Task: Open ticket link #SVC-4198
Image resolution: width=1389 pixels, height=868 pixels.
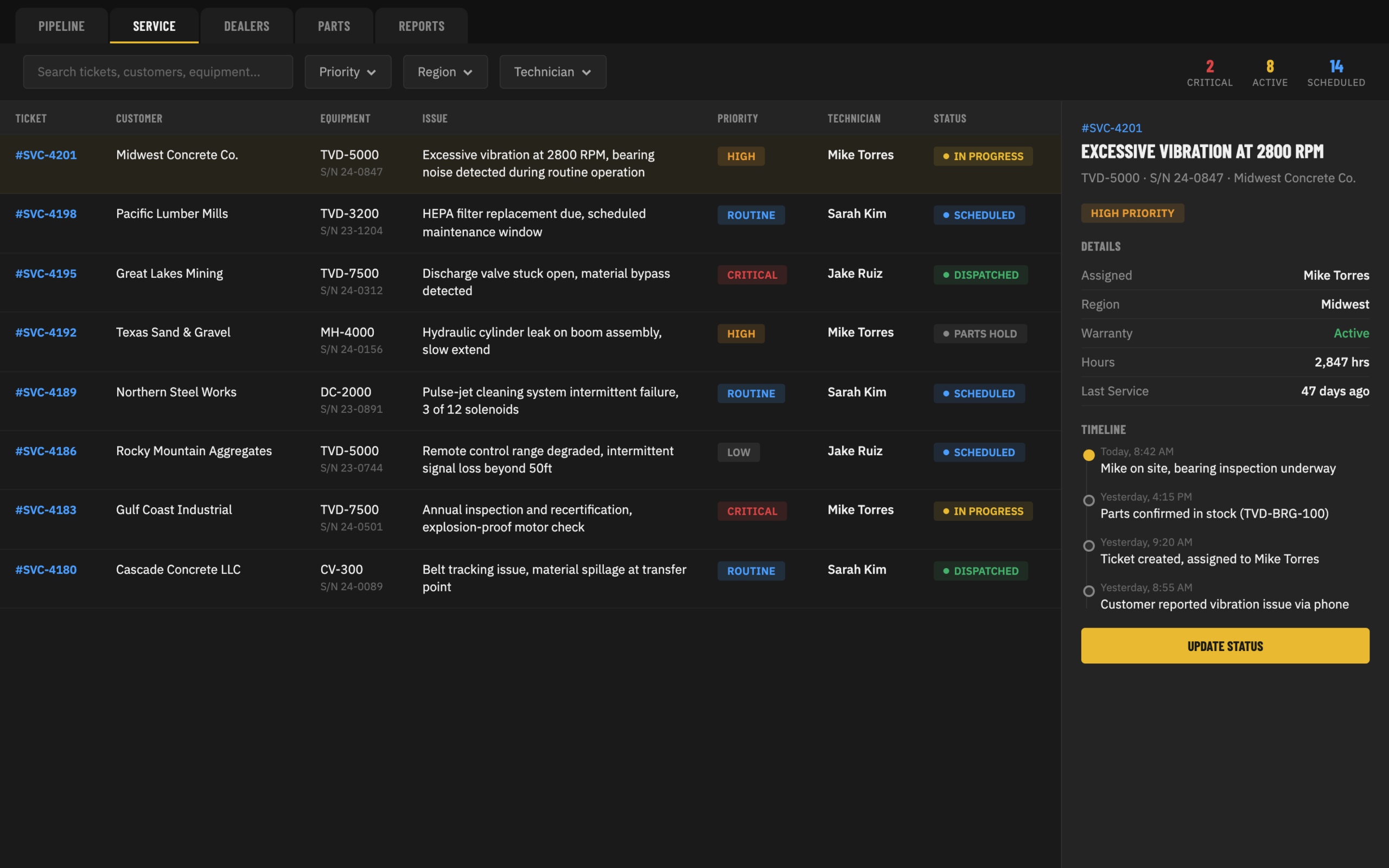Action: [46, 214]
